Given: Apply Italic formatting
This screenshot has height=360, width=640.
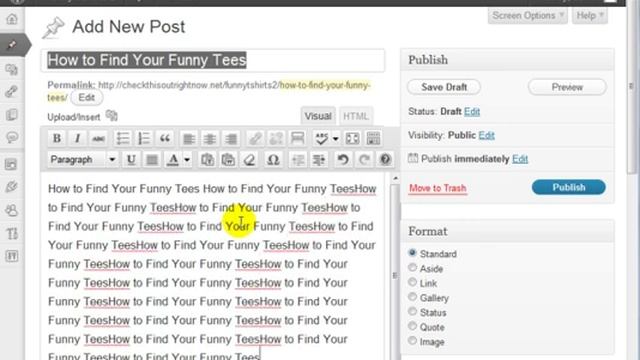Looking at the screenshot, I should (x=78, y=139).
